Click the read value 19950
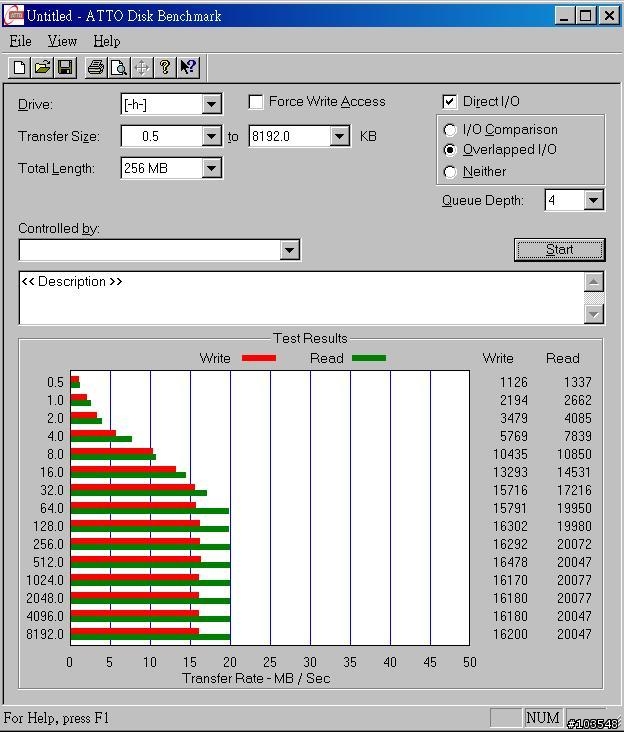This screenshot has width=624, height=732. (574, 508)
